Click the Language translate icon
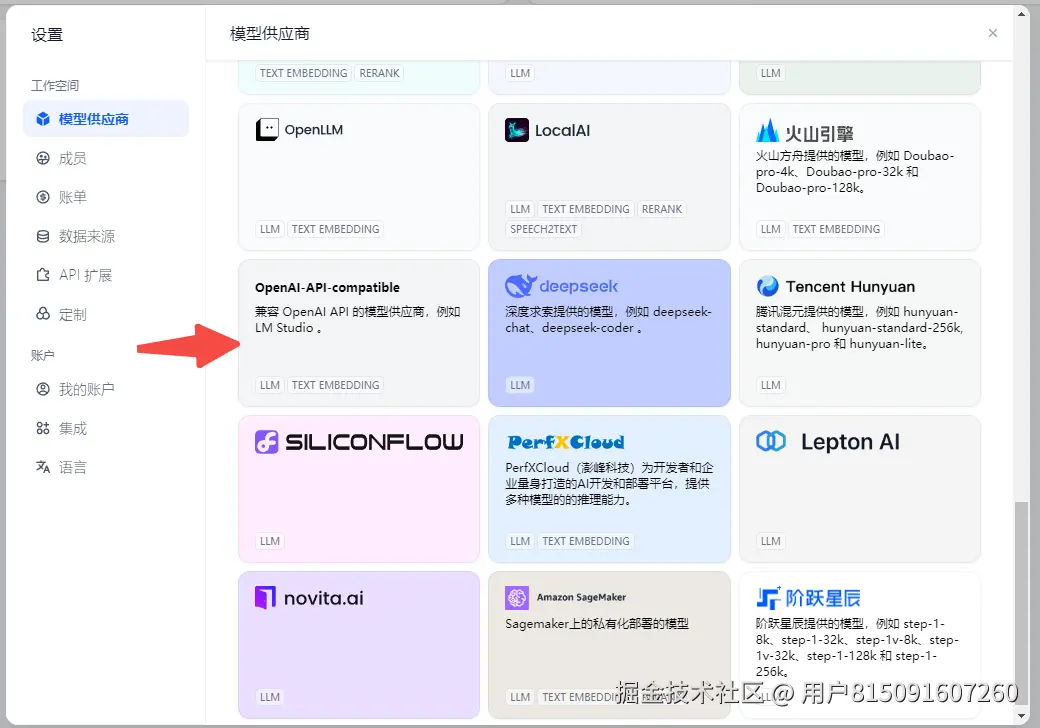The image size is (1040, 728). point(43,467)
